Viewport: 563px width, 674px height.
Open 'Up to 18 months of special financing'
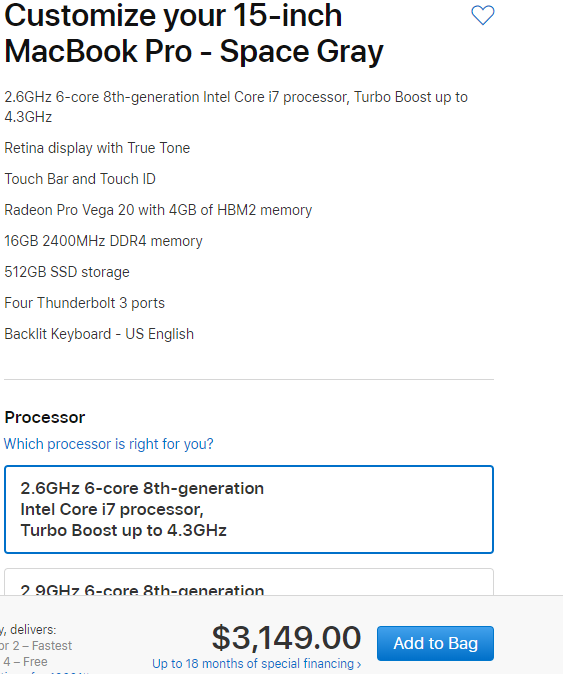pyautogui.click(x=257, y=664)
